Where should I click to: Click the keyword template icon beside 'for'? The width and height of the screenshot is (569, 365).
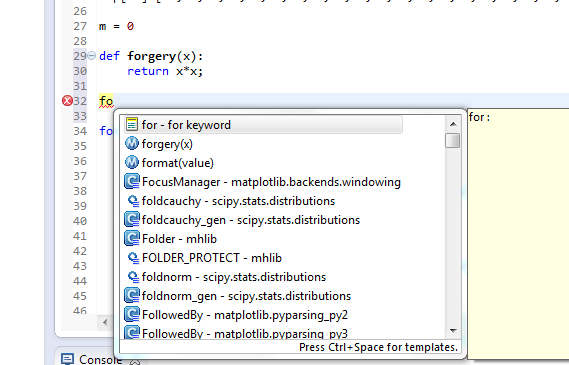(132, 124)
